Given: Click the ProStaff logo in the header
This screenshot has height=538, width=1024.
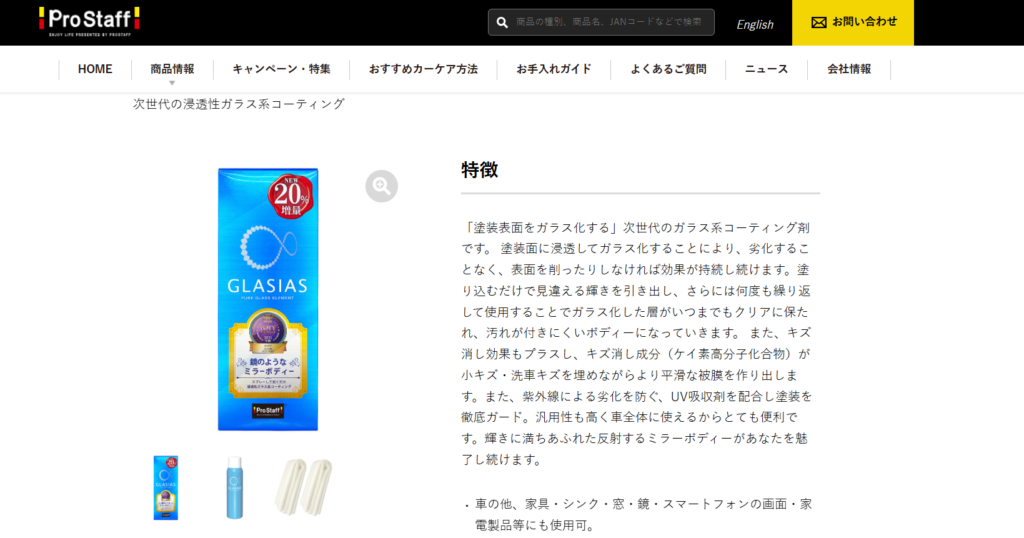Looking at the screenshot, I should tap(89, 22).
